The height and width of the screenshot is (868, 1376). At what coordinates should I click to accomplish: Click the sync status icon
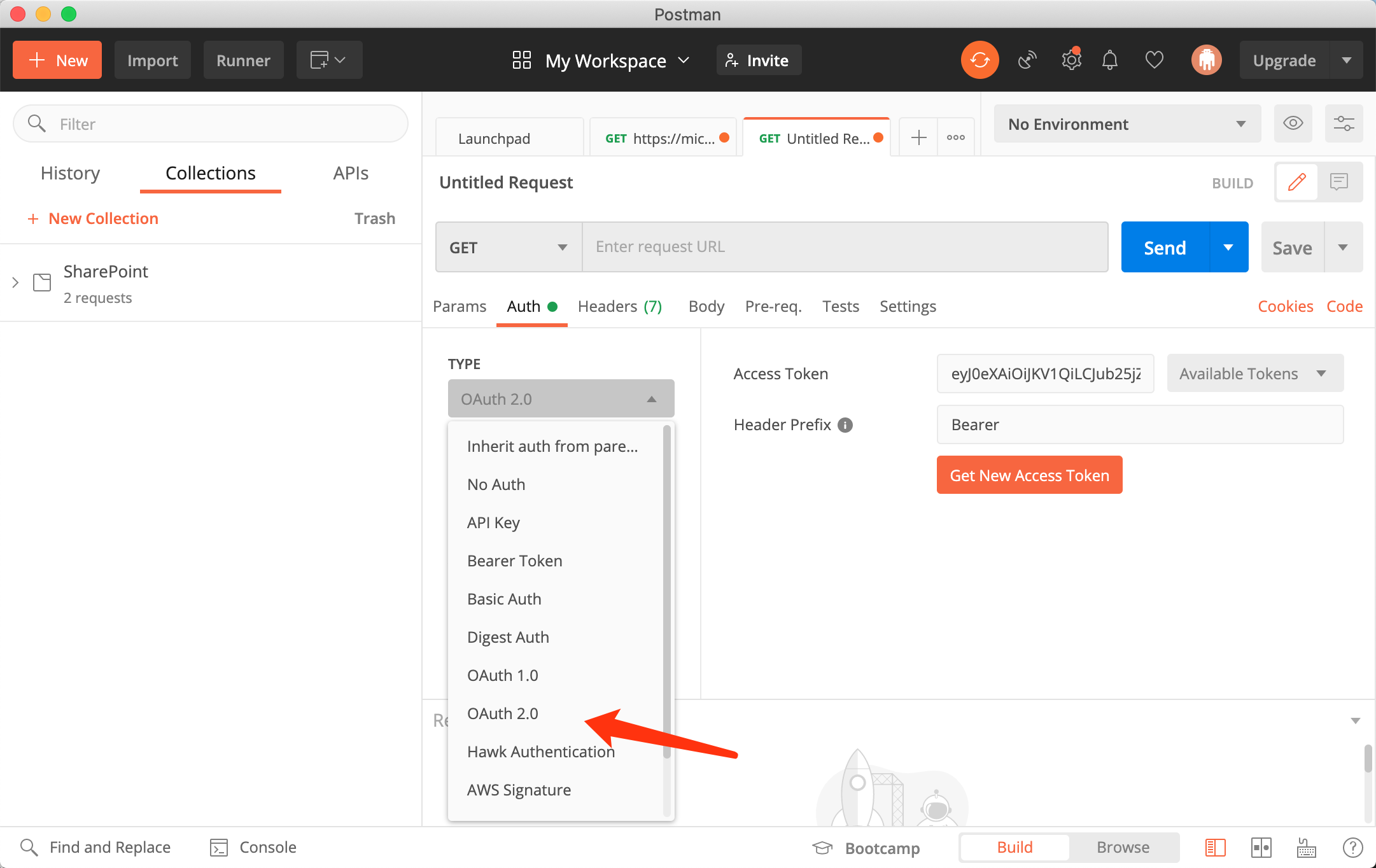(979, 60)
